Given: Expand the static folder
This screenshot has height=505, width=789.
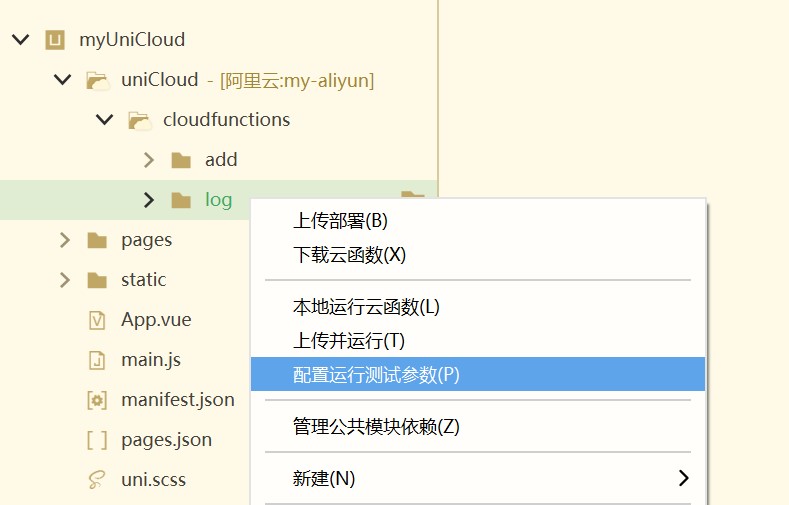Looking at the screenshot, I should 64,280.
